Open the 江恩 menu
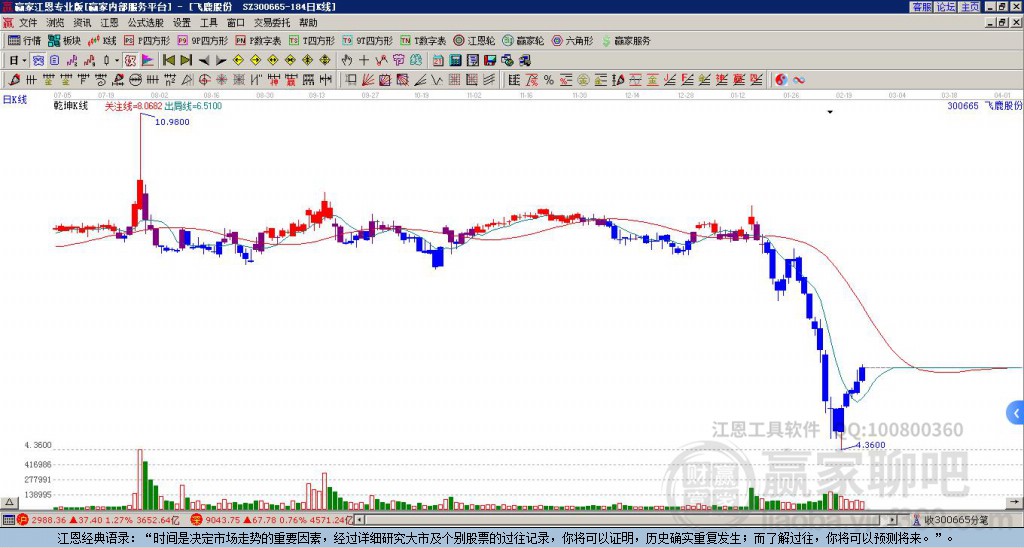This screenshot has width=1024, height=548. point(109,23)
